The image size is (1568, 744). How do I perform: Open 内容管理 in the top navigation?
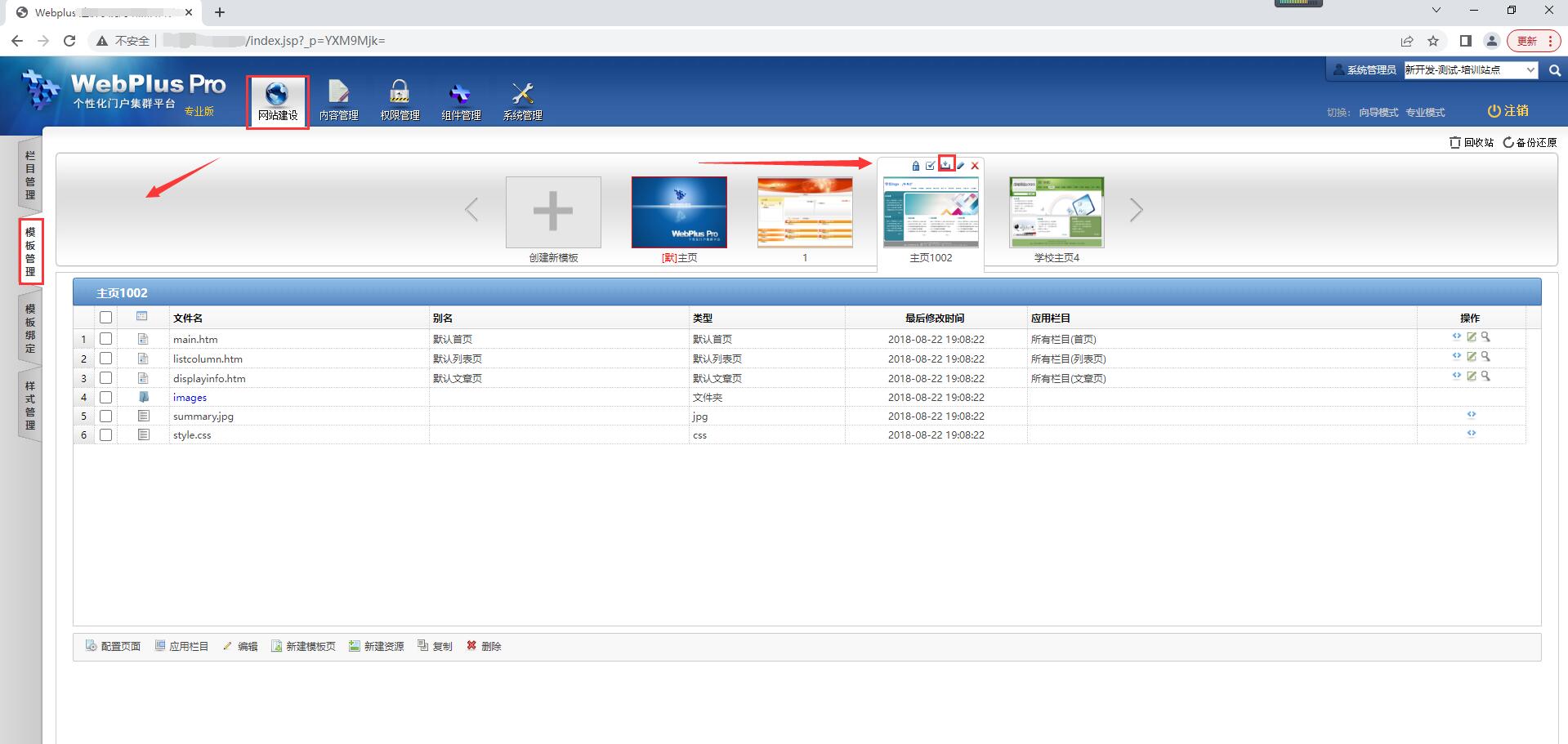click(338, 101)
